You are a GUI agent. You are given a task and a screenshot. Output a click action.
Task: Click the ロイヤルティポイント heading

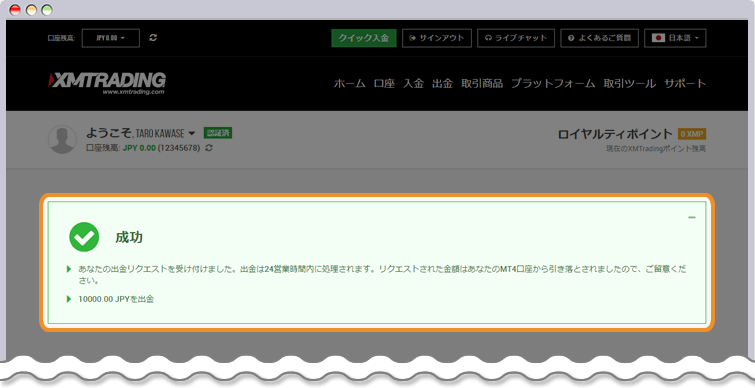point(614,134)
